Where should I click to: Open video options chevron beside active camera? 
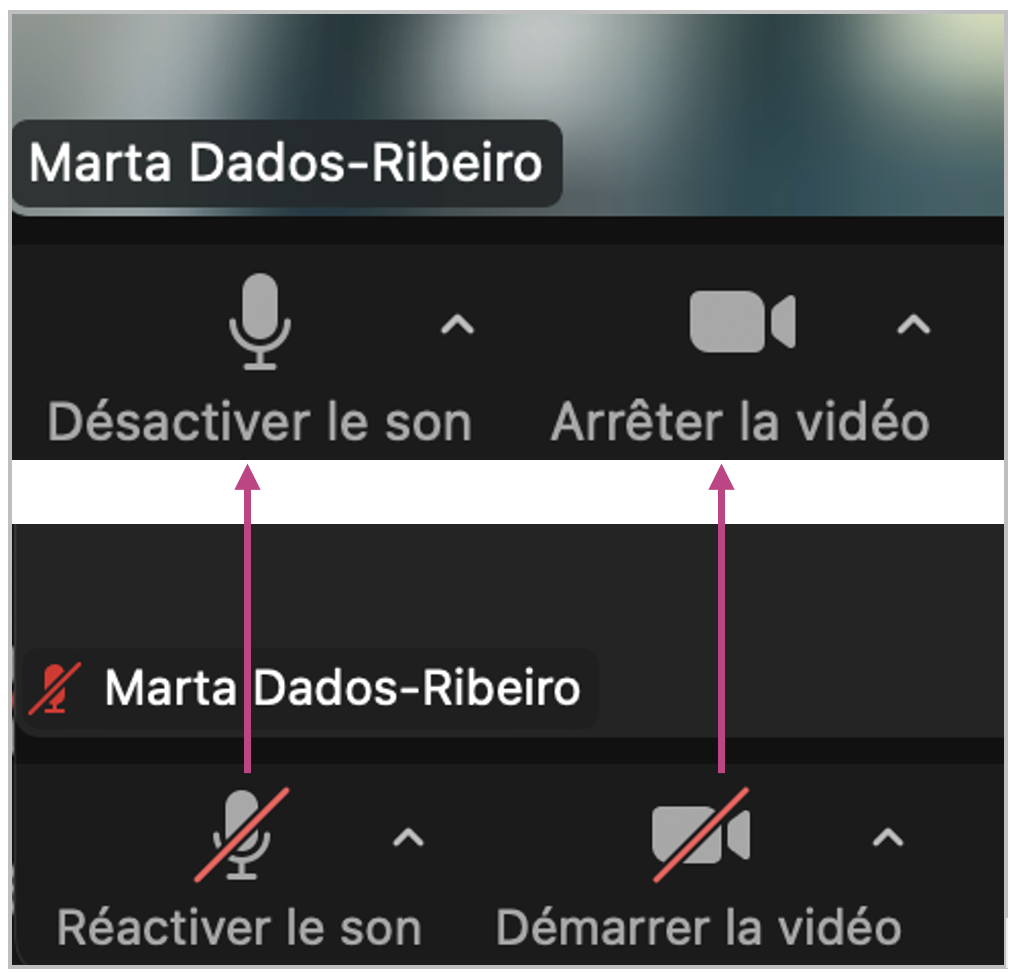(913, 324)
